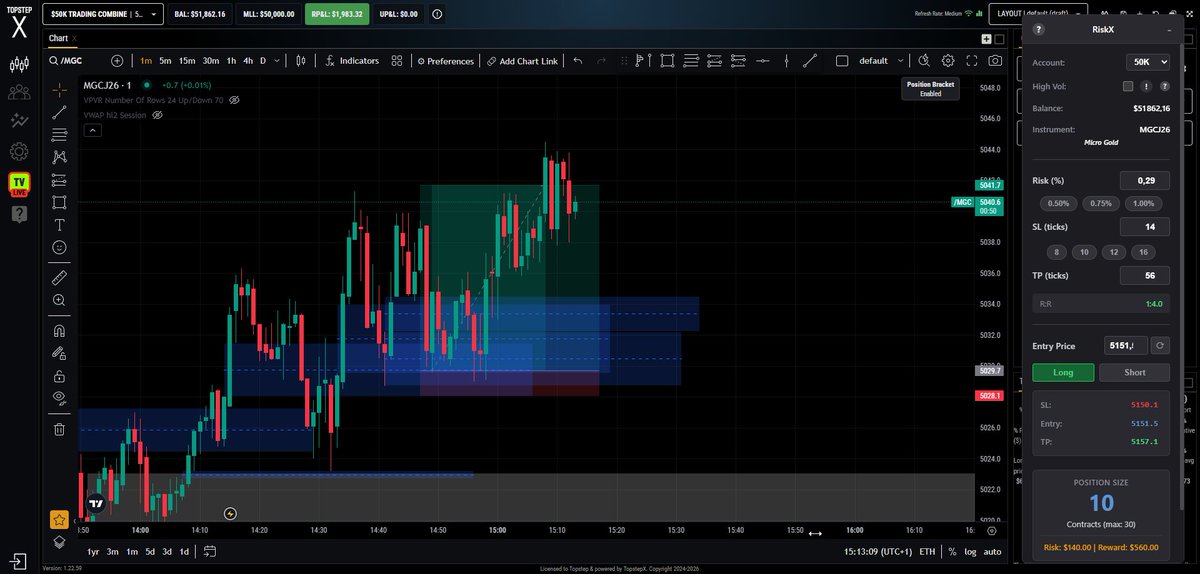Expand the timeframe interval dropdown arrow
The width and height of the screenshot is (1200, 574).
click(x=276, y=61)
